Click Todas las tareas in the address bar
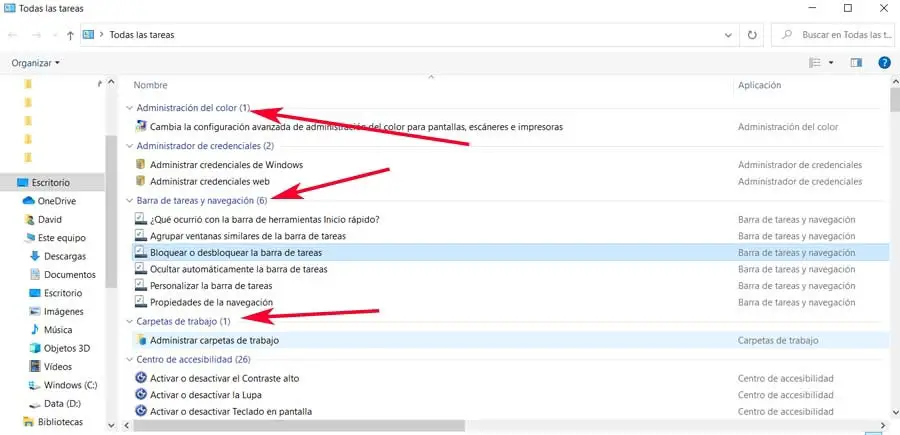Image resolution: width=900 pixels, height=435 pixels. point(142,35)
